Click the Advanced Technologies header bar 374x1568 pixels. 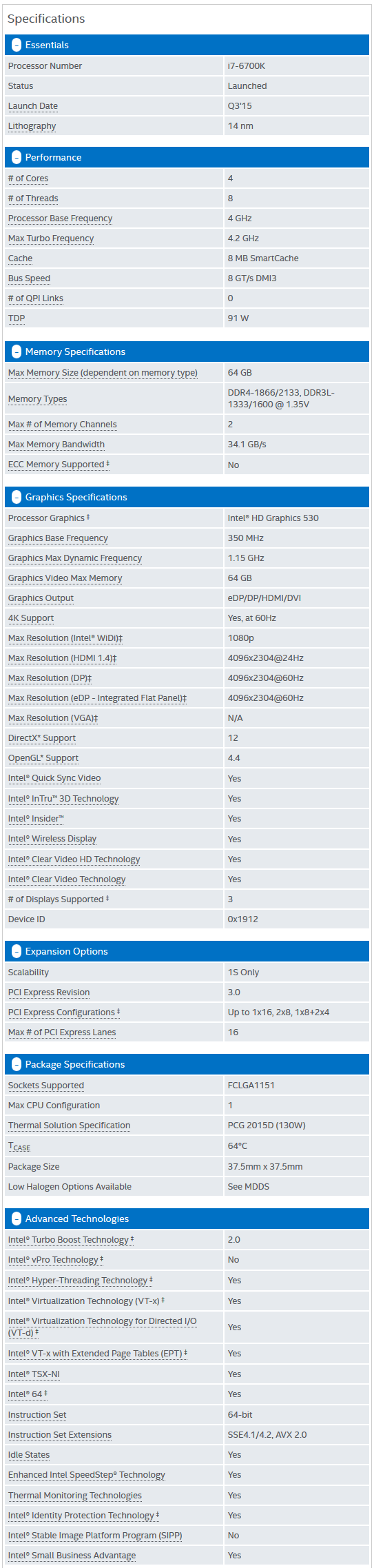pyautogui.click(x=187, y=1219)
